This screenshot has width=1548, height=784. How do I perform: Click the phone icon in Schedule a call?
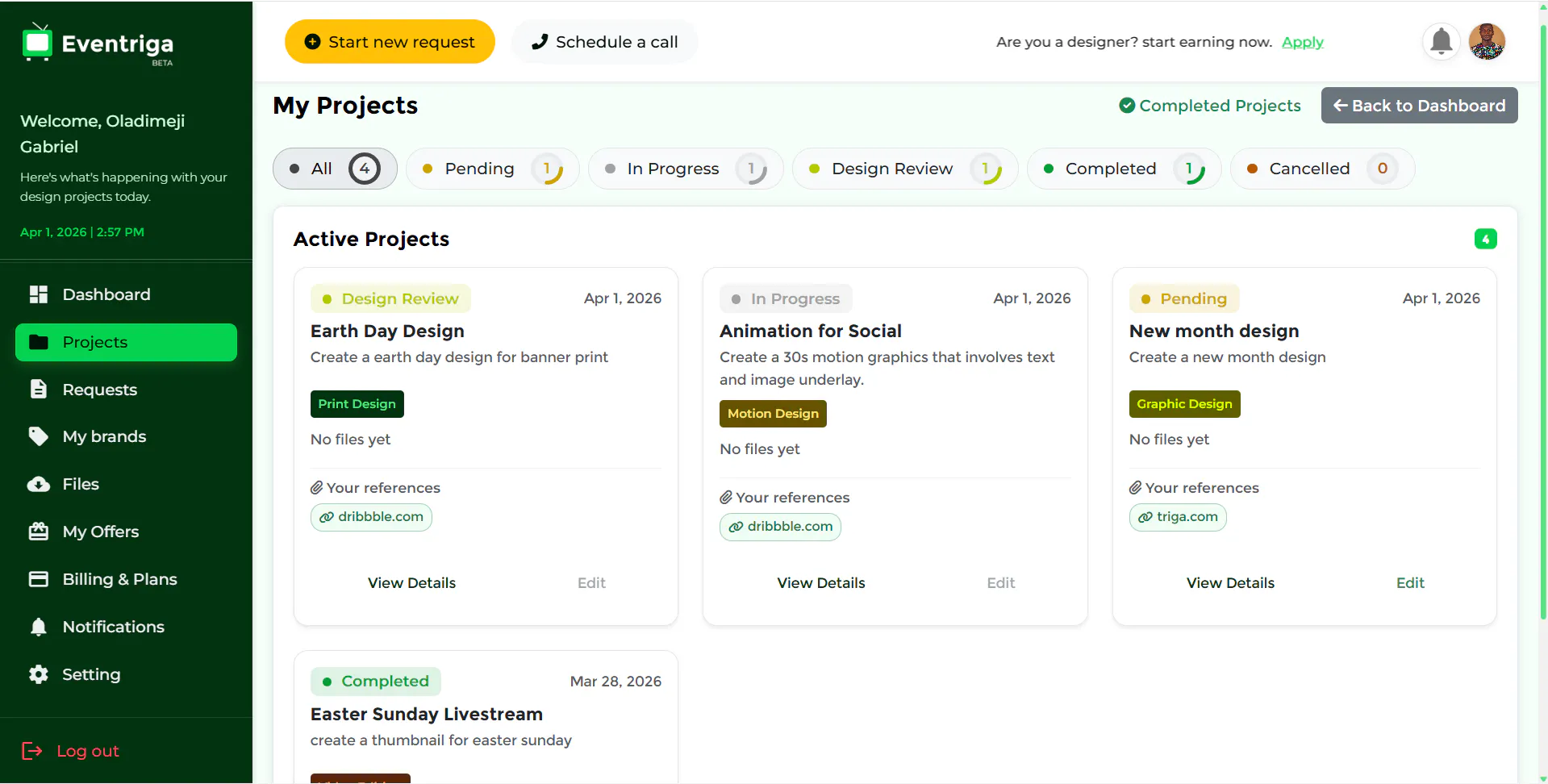(x=540, y=42)
